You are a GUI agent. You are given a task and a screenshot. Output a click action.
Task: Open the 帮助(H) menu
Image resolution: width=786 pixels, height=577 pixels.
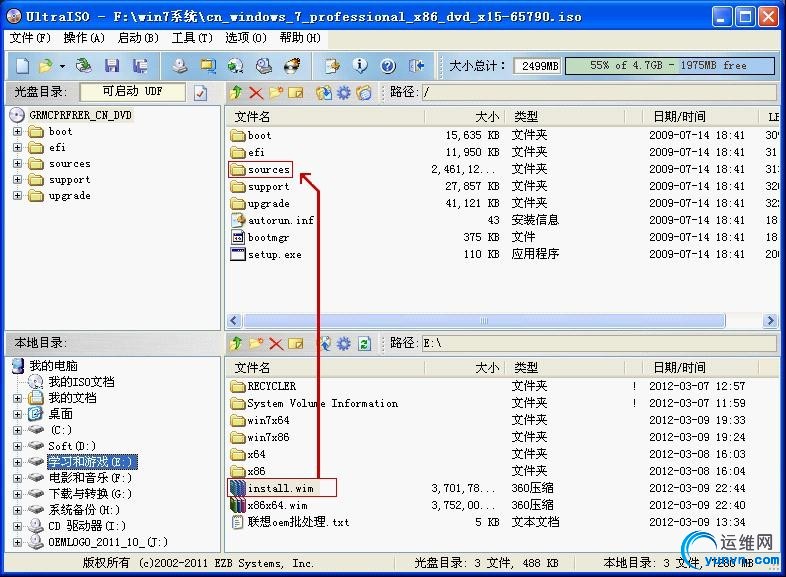tap(300, 38)
